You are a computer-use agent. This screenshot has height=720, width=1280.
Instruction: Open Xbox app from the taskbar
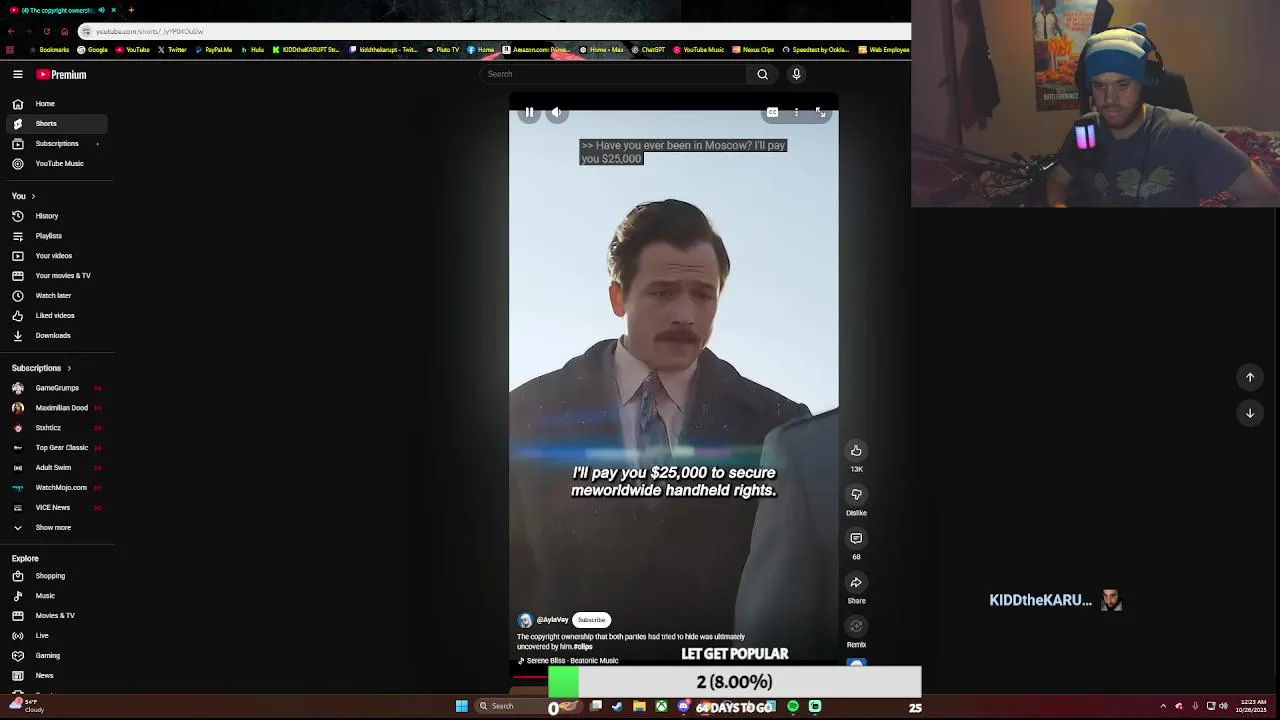click(661, 706)
